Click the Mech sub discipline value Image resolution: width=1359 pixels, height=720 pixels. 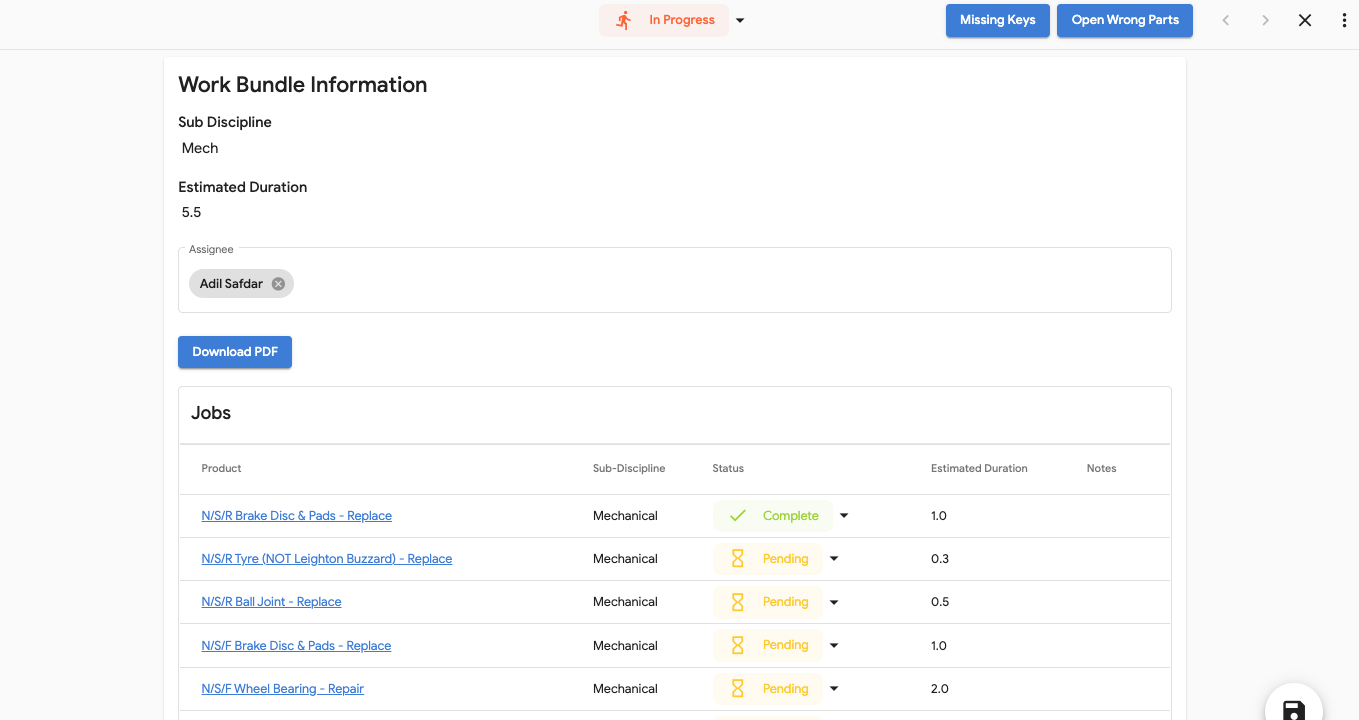pyautogui.click(x=200, y=148)
